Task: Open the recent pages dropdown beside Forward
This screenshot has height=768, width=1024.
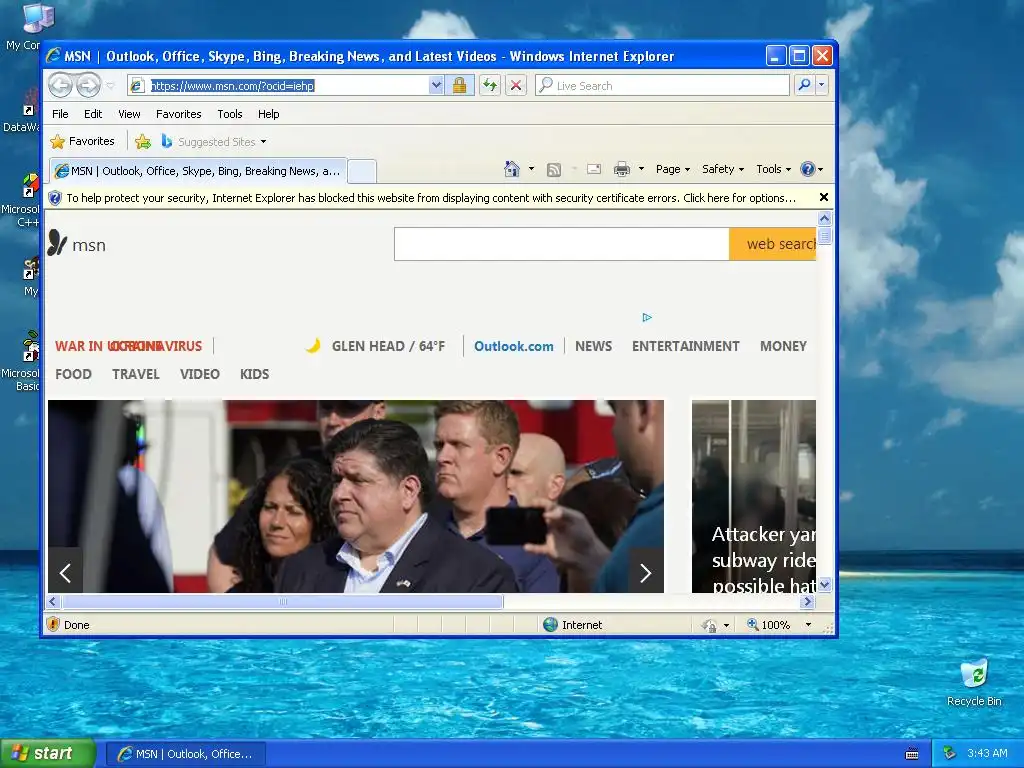Action: pyautogui.click(x=110, y=86)
